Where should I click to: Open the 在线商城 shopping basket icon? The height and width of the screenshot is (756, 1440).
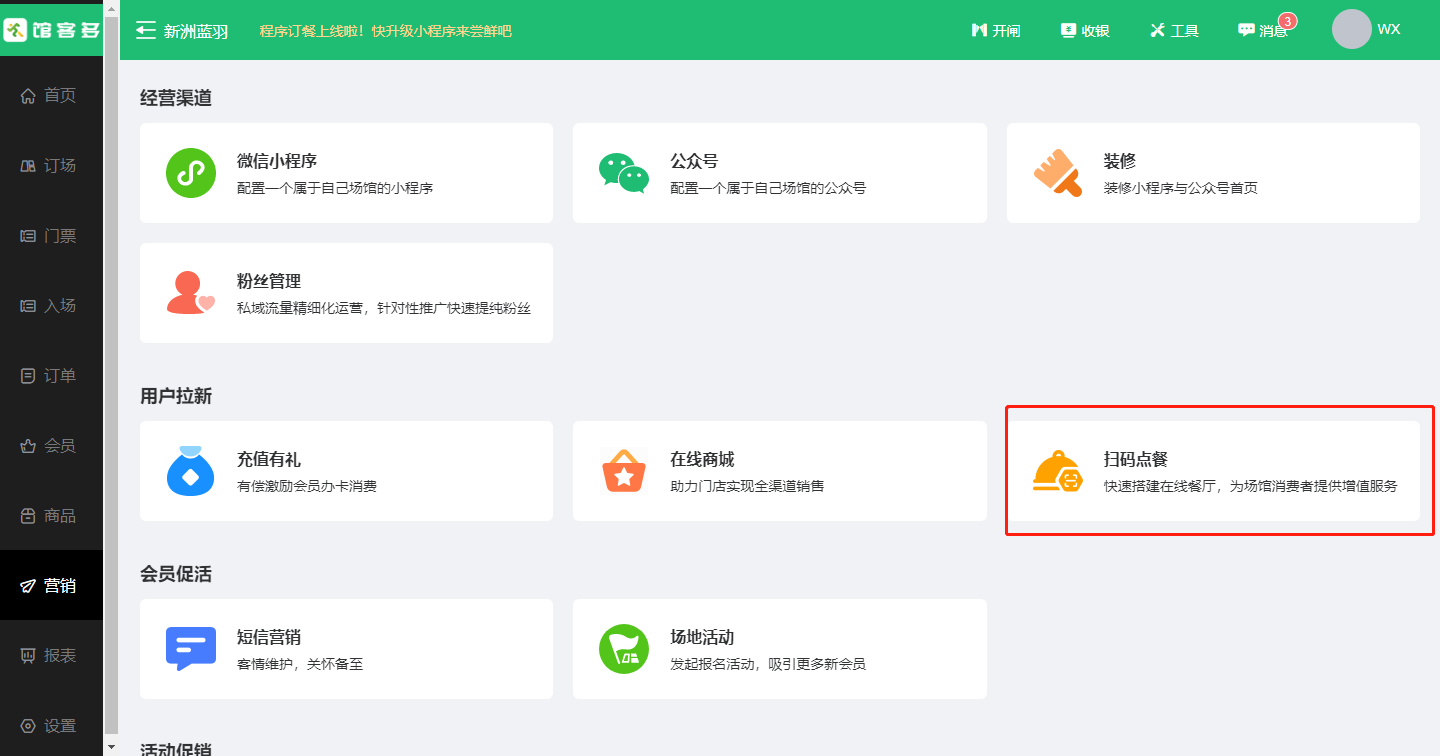click(x=624, y=471)
